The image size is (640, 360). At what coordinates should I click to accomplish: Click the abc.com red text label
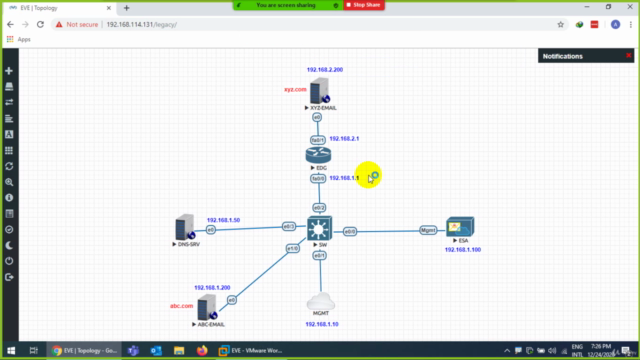[x=181, y=306]
